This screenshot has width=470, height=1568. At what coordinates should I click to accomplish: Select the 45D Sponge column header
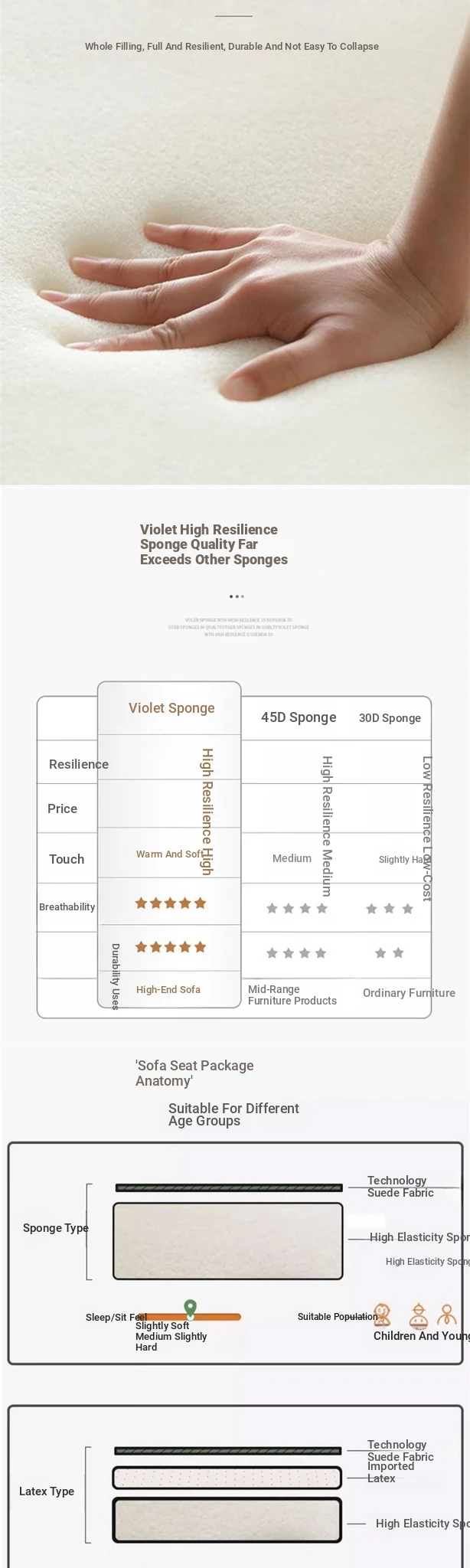pos(299,717)
